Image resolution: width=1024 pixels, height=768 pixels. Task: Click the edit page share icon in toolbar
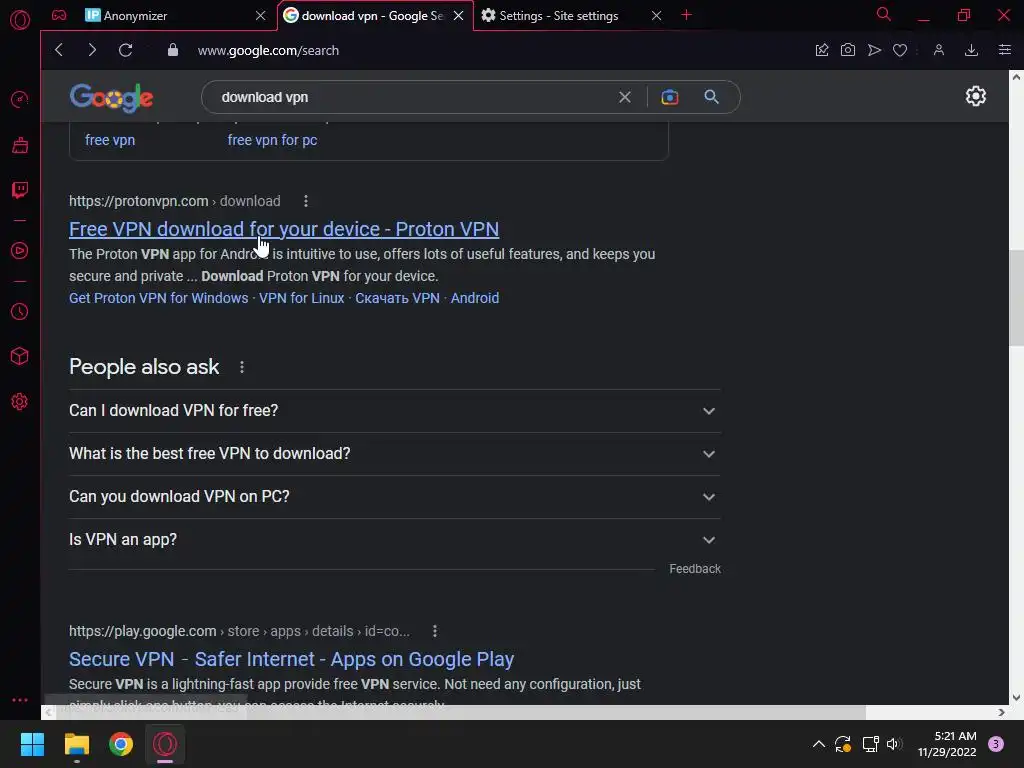[822, 50]
